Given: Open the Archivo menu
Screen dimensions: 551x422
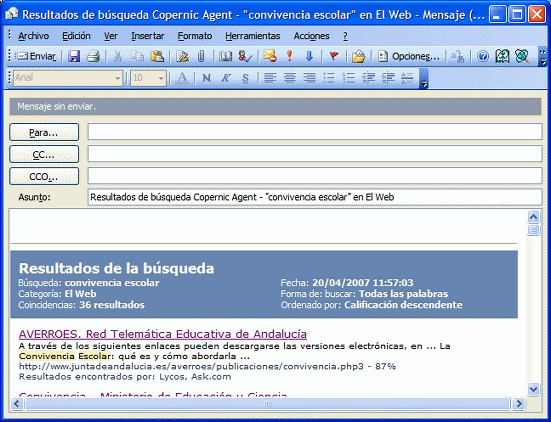Looking at the screenshot, I should (x=33, y=36).
